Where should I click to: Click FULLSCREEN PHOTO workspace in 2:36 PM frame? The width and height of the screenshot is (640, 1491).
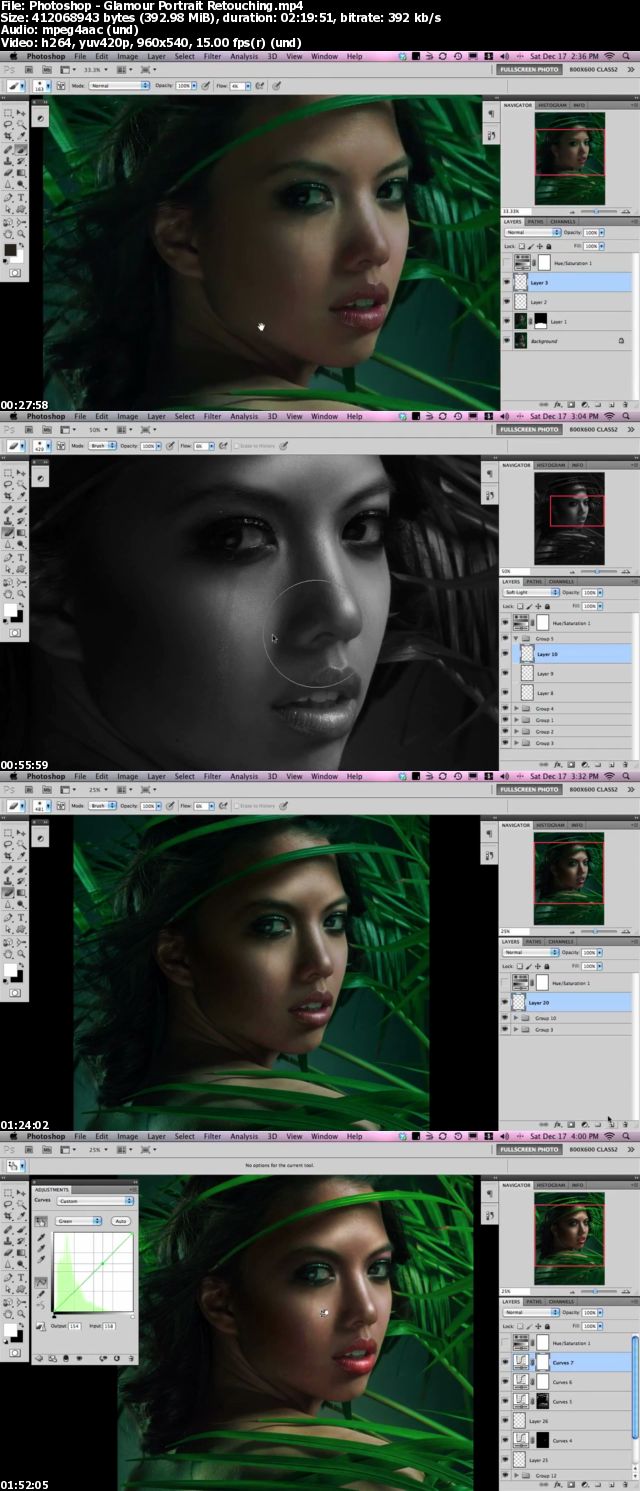coord(529,69)
